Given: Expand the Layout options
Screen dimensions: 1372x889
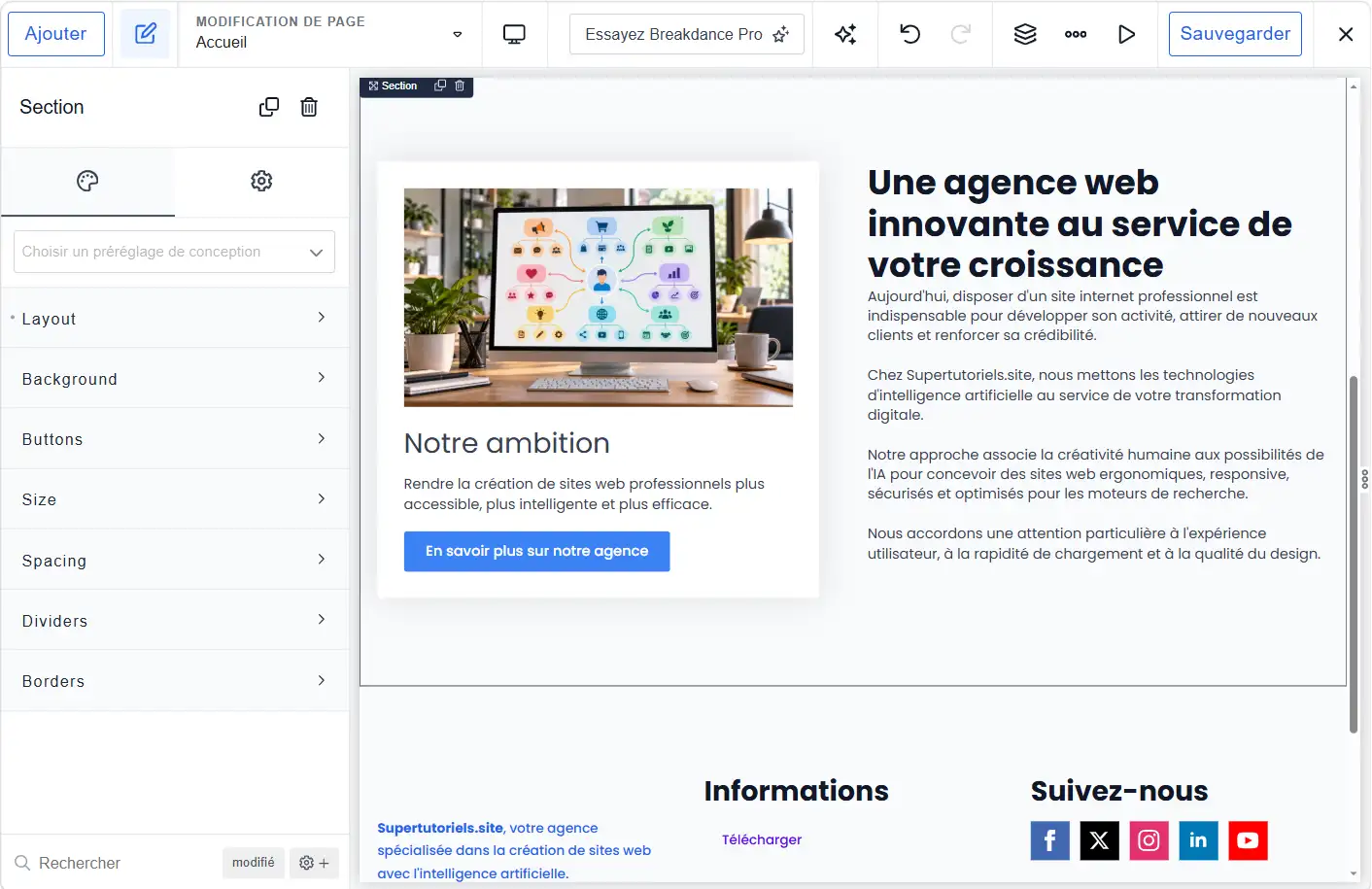Looking at the screenshot, I should [x=175, y=318].
